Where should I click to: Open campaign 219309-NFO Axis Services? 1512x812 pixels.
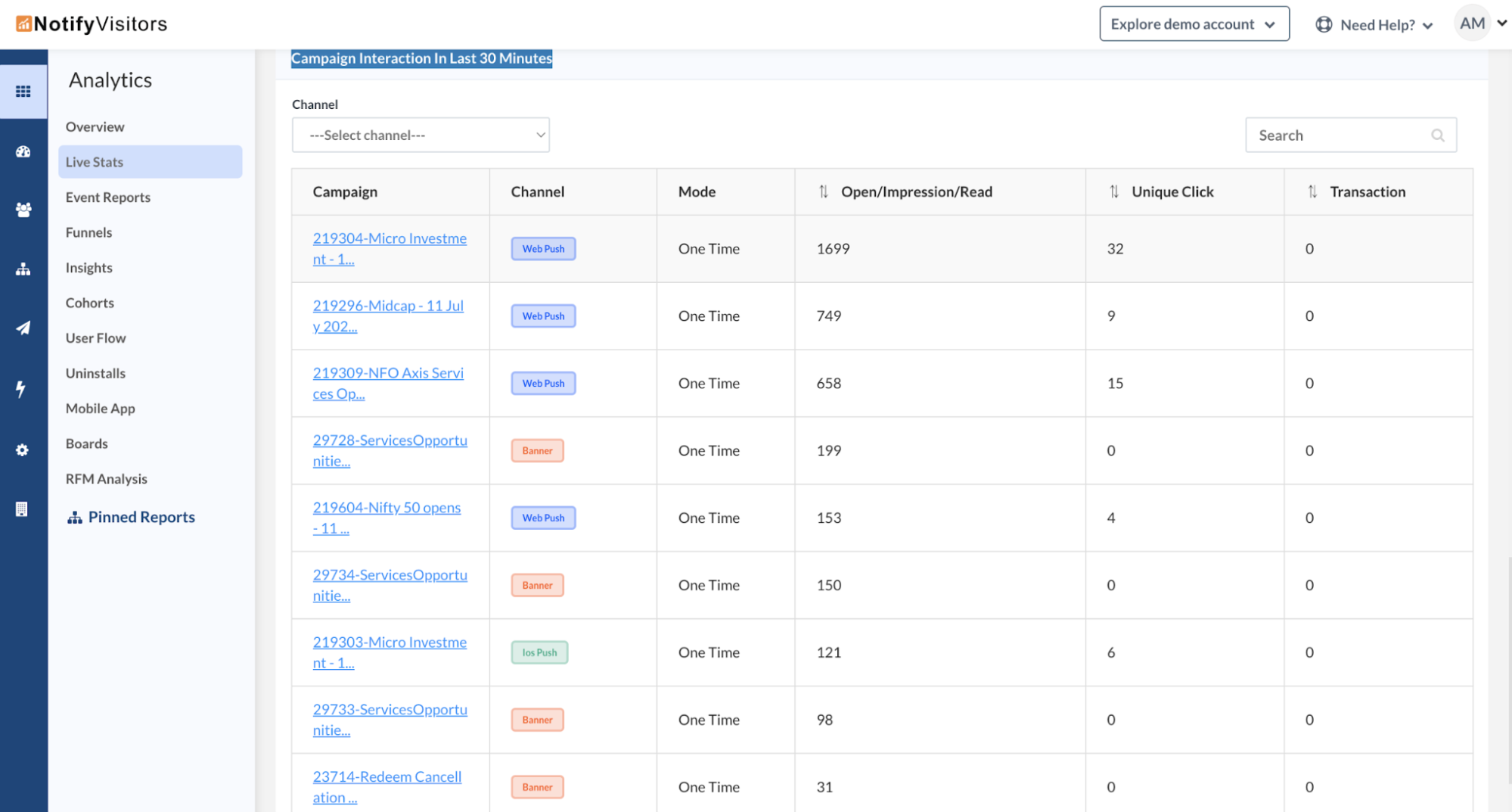click(x=388, y=384)
